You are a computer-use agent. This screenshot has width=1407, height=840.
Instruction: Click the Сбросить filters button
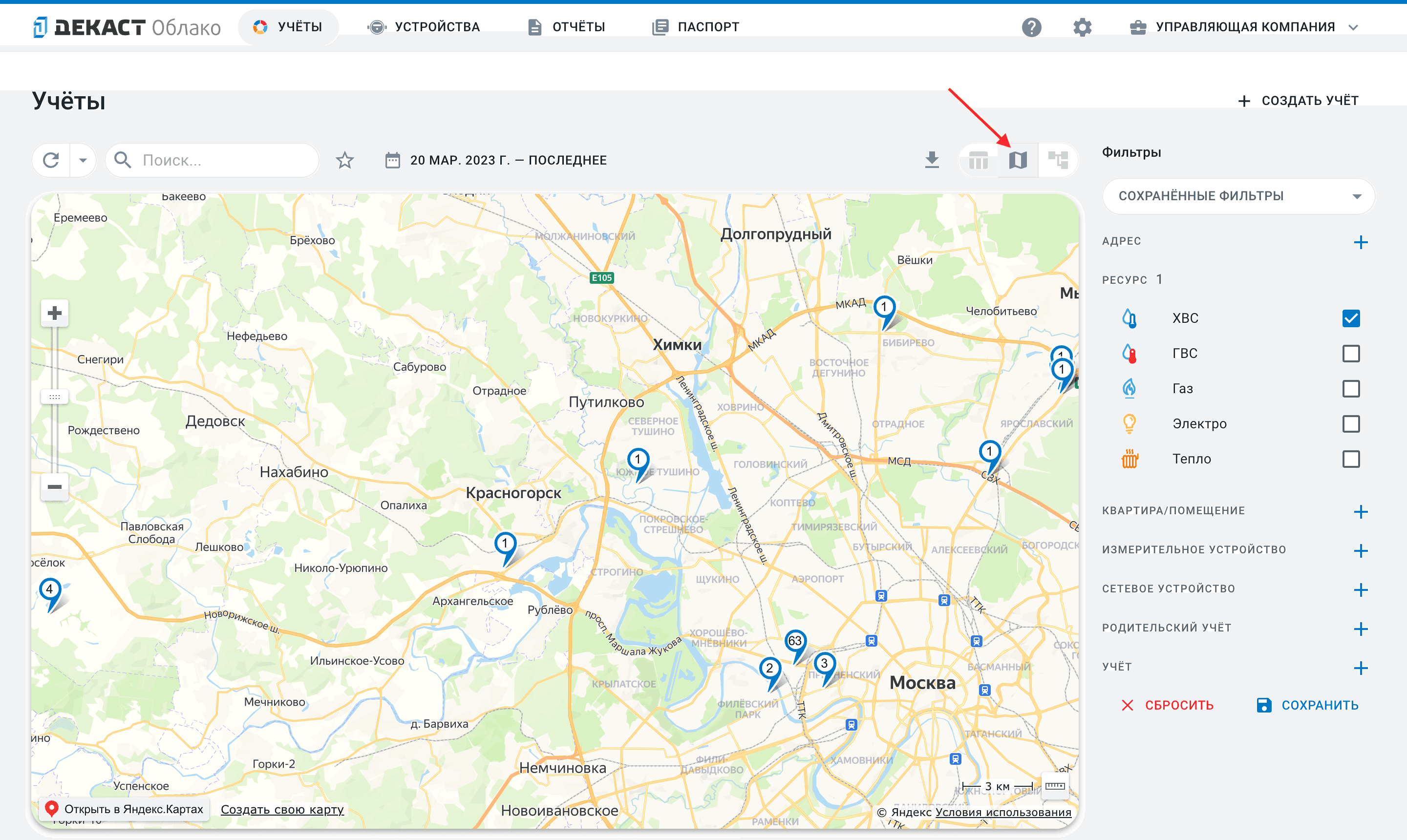pyautogui.click(x=1168, y=705)
